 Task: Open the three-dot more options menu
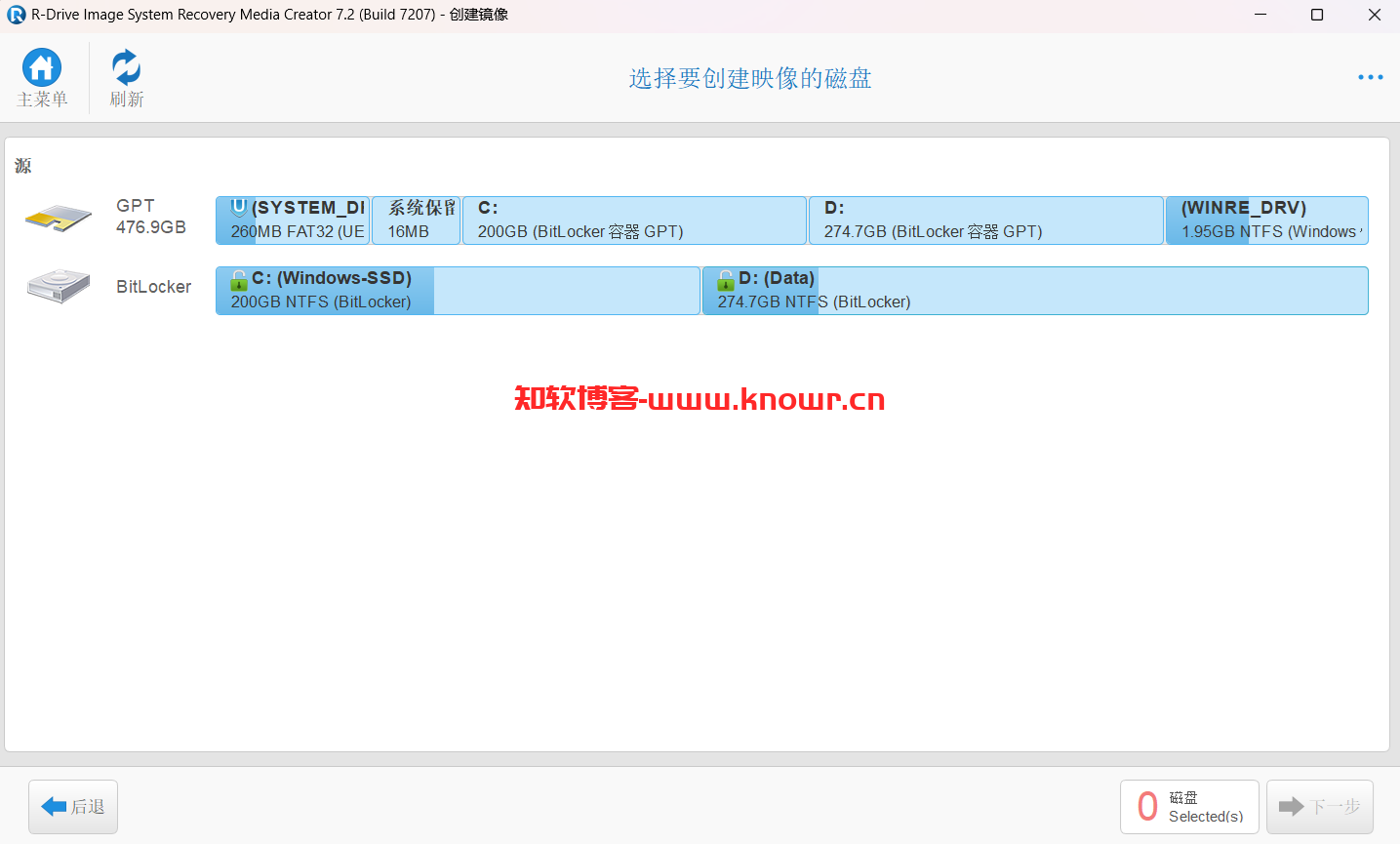tap(1371, 77)
